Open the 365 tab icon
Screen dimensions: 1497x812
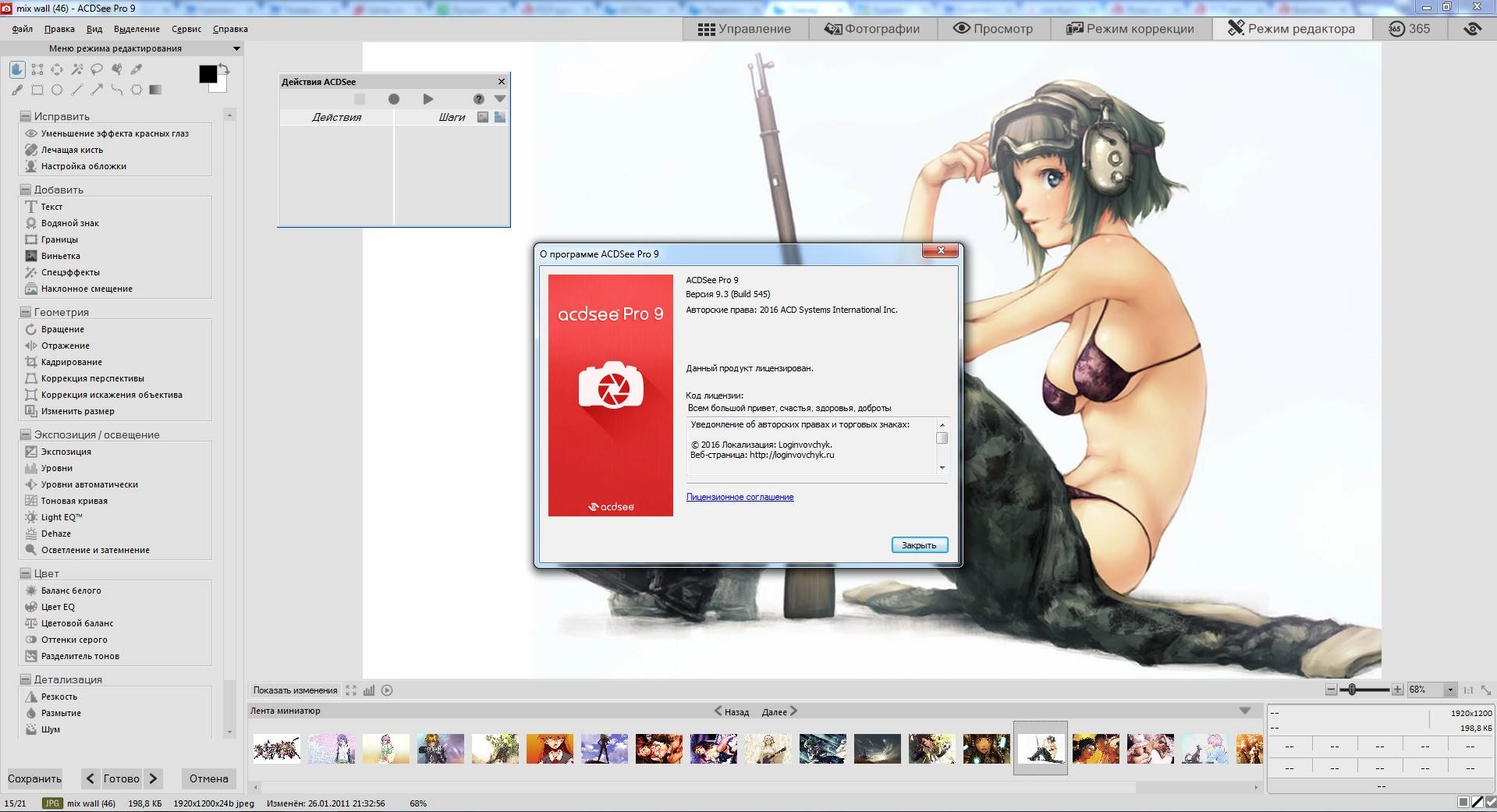point(1409,29)
